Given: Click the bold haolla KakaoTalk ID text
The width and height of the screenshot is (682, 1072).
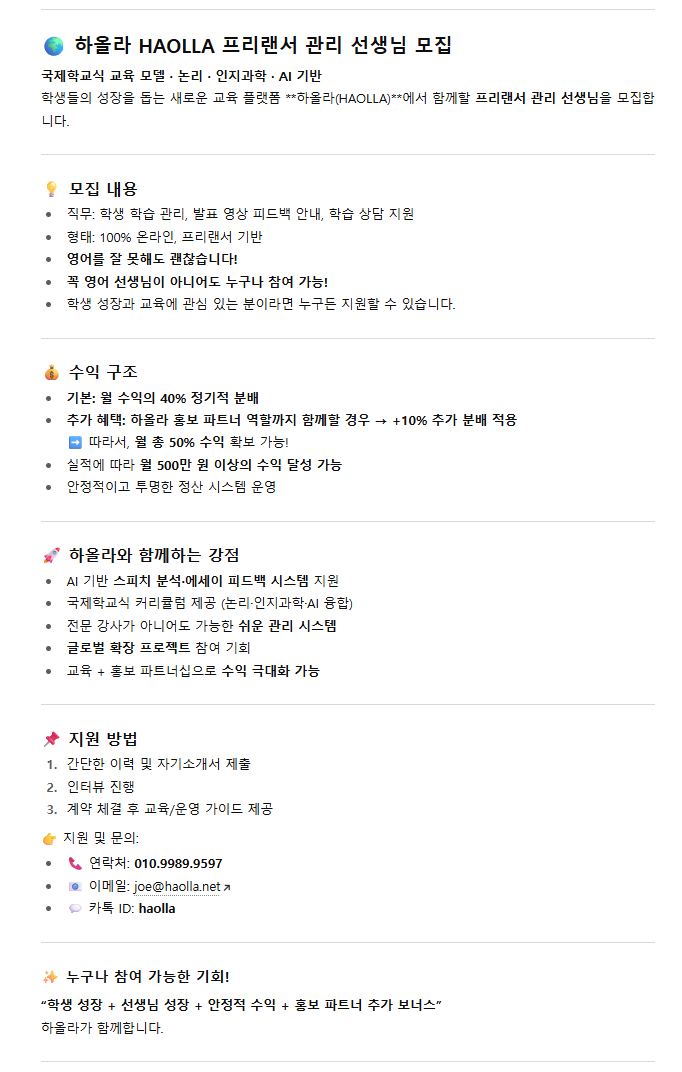Looking at the screenshot, I should (x=157, y=908).
